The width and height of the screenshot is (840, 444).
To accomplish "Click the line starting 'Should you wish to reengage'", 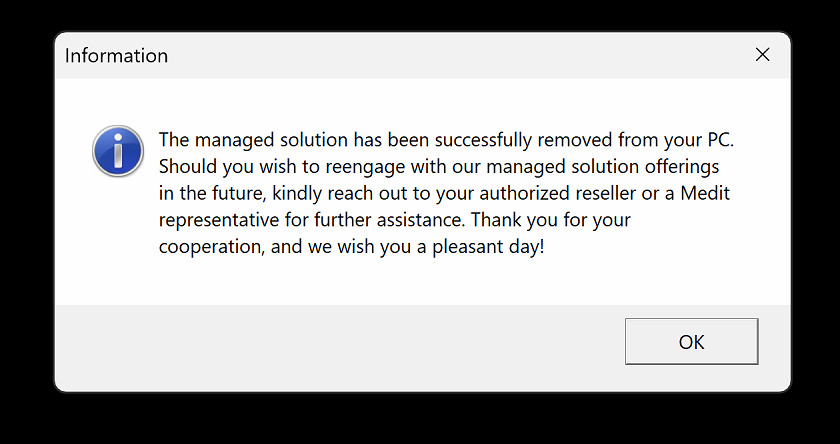I will pyautogui.click(x=439, y=167).
